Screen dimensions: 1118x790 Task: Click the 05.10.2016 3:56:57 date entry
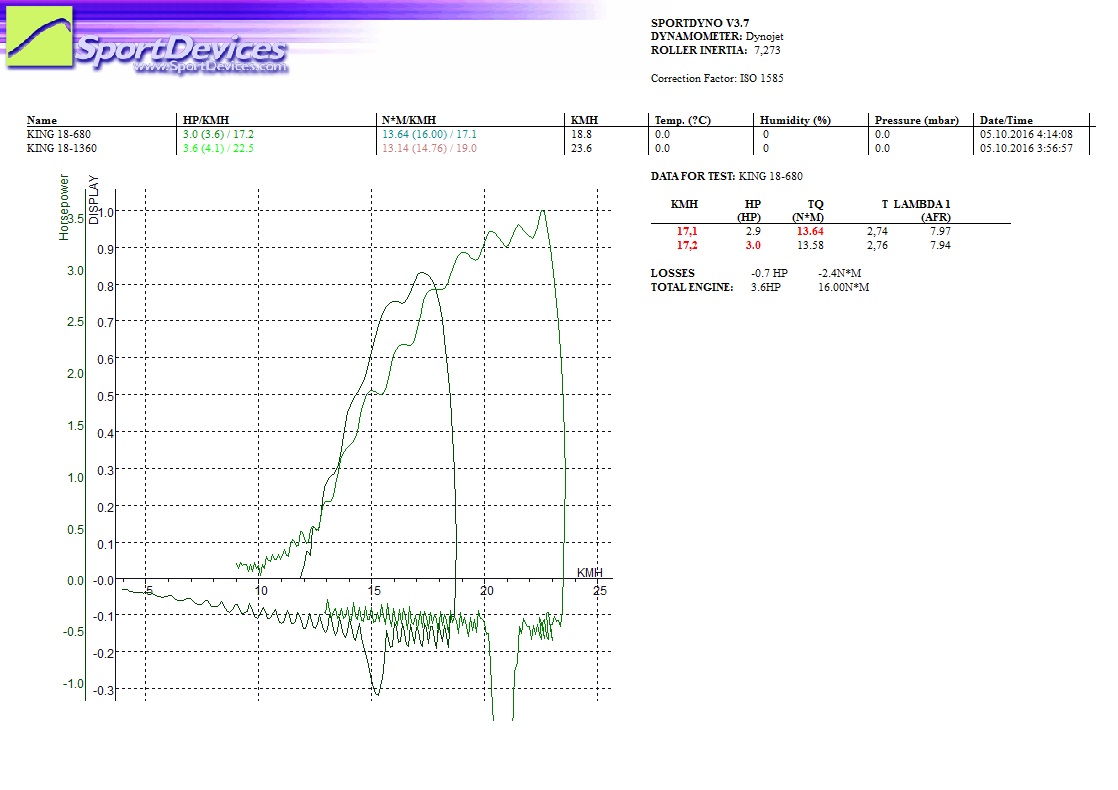point(1026,147)
